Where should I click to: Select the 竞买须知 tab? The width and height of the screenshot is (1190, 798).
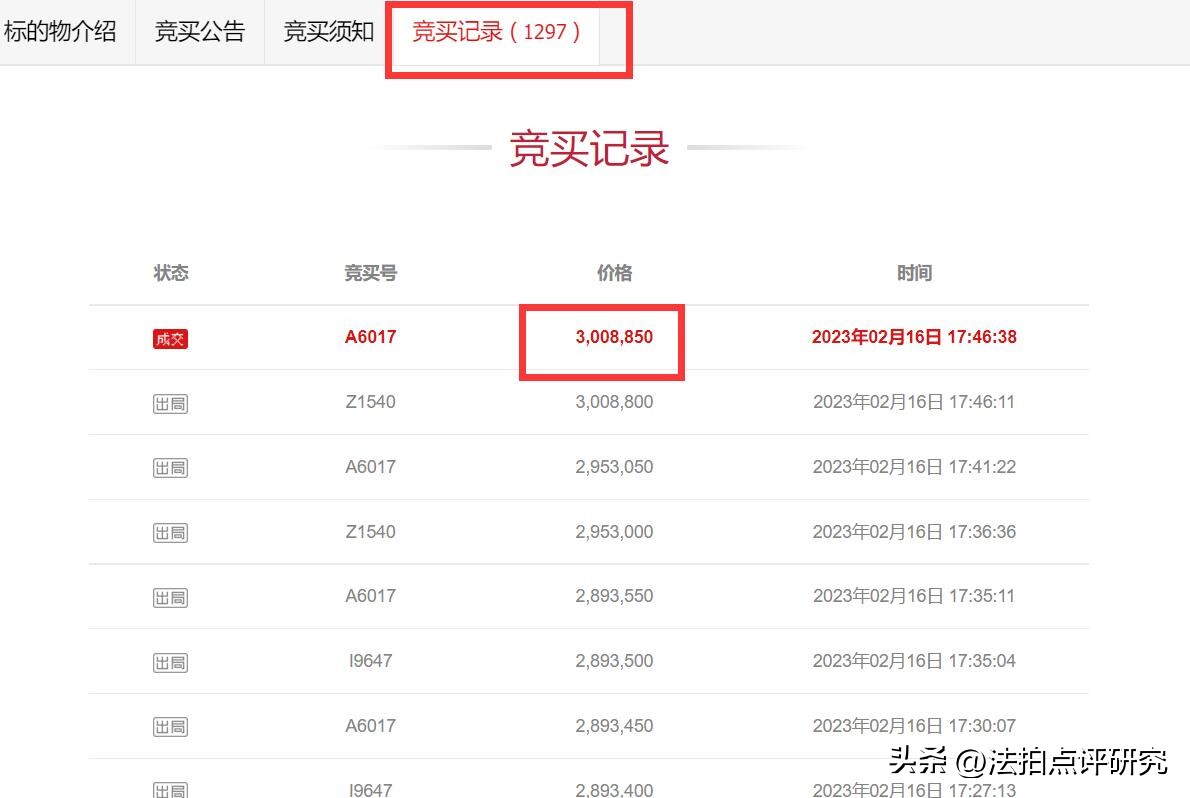pyautogui.click(x=326, y=31)
